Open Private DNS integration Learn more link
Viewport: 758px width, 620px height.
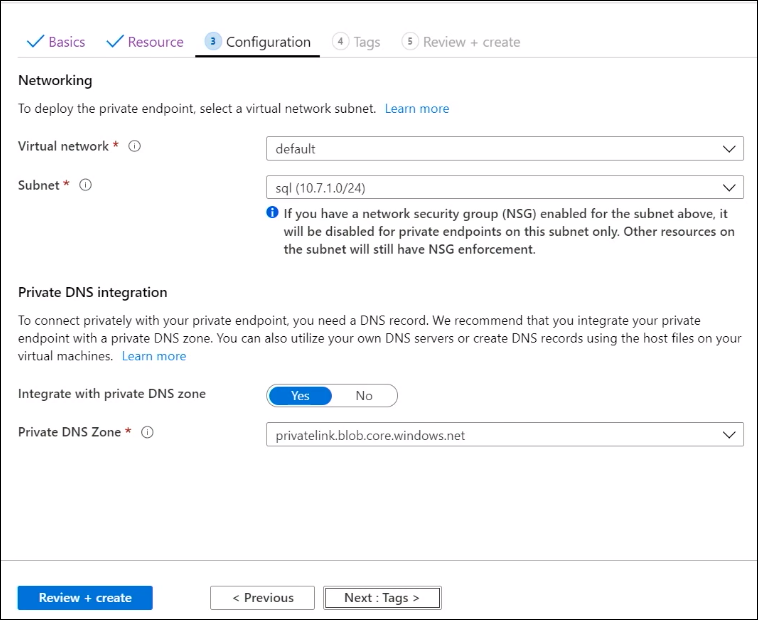click(x=154, y=356)
